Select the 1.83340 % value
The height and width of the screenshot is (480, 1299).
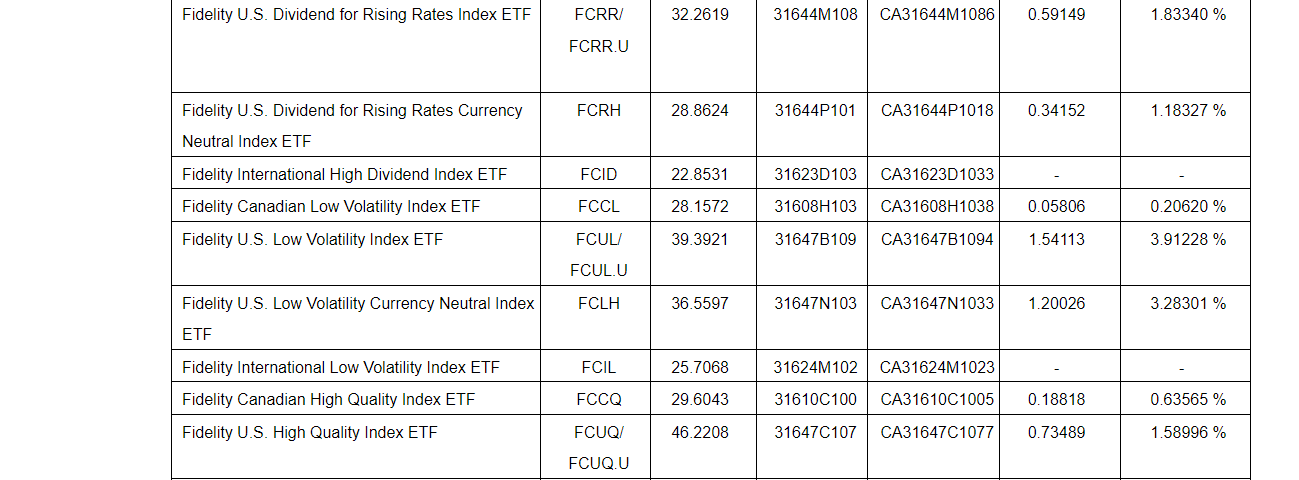pos(1188,15)
